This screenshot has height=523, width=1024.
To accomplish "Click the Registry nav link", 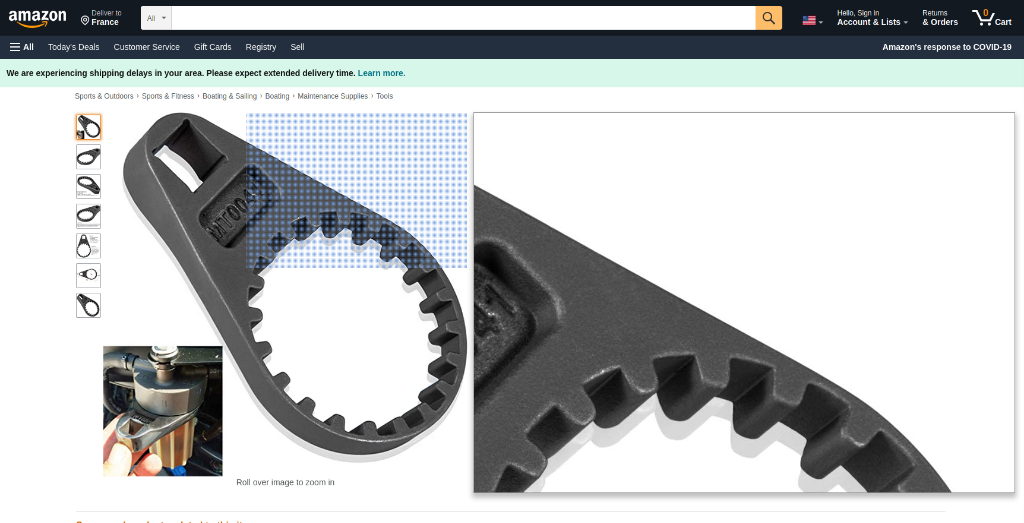I will click(x=260, y=47).
